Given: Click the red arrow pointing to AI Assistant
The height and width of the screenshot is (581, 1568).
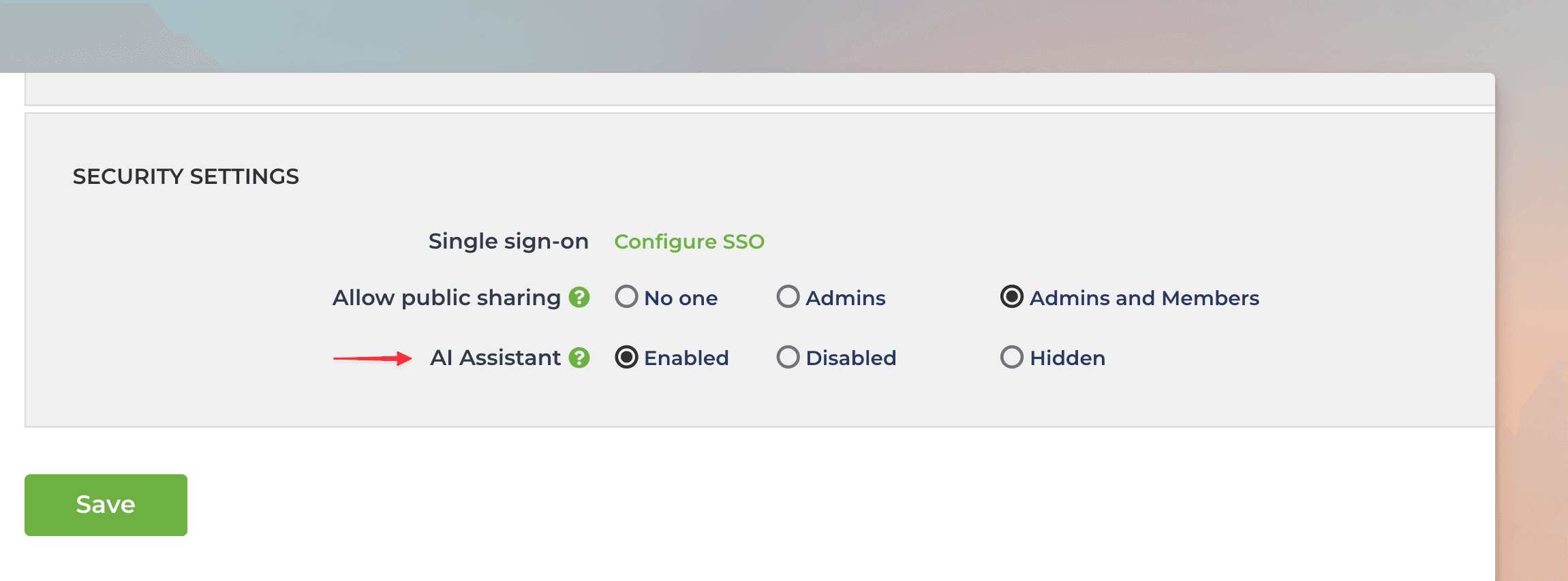Looking at the screenshot, I should click(x=372, y=358).
